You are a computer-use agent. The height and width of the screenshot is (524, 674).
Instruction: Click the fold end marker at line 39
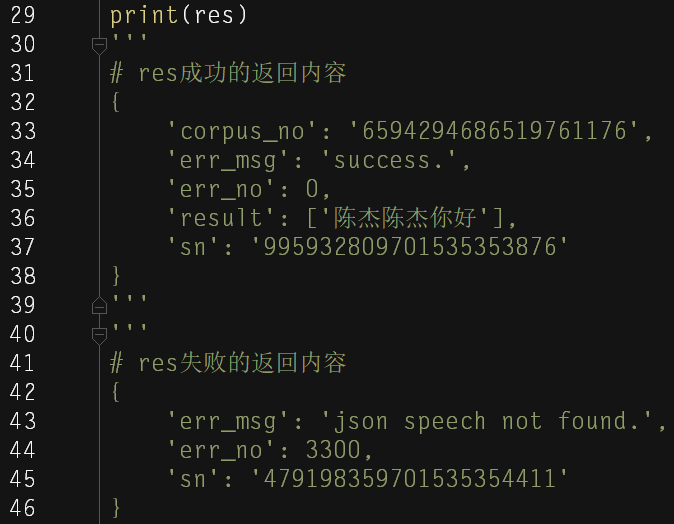99,305
